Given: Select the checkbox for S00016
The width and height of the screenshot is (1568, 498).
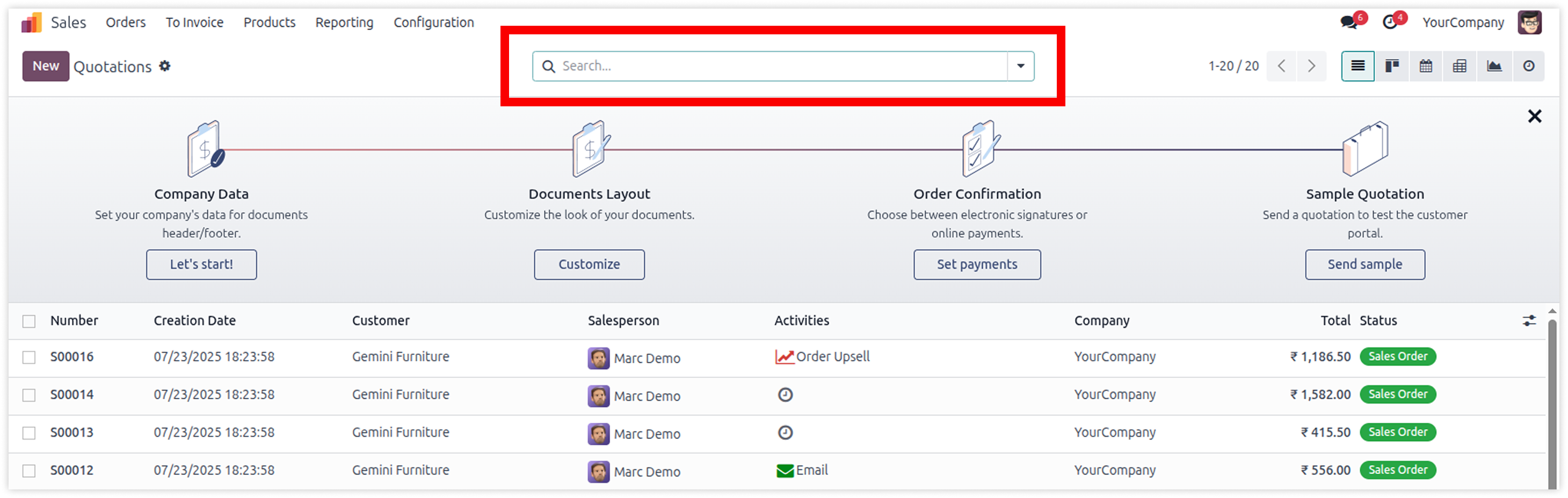Looking at the screenshot, I should click(x=28, y=357).
